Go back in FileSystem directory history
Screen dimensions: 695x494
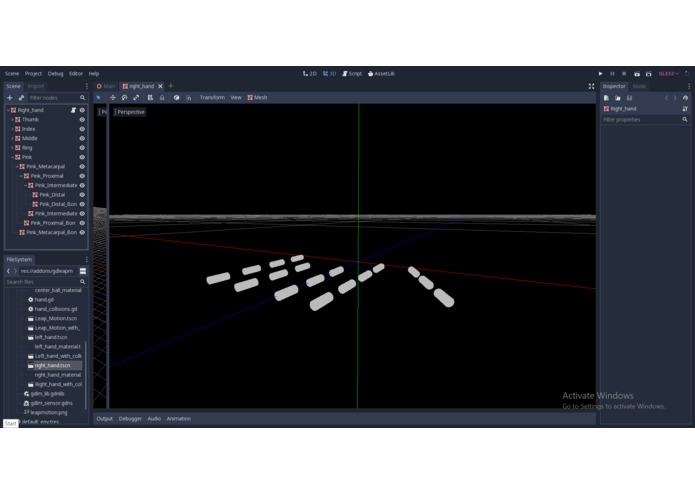8,271
